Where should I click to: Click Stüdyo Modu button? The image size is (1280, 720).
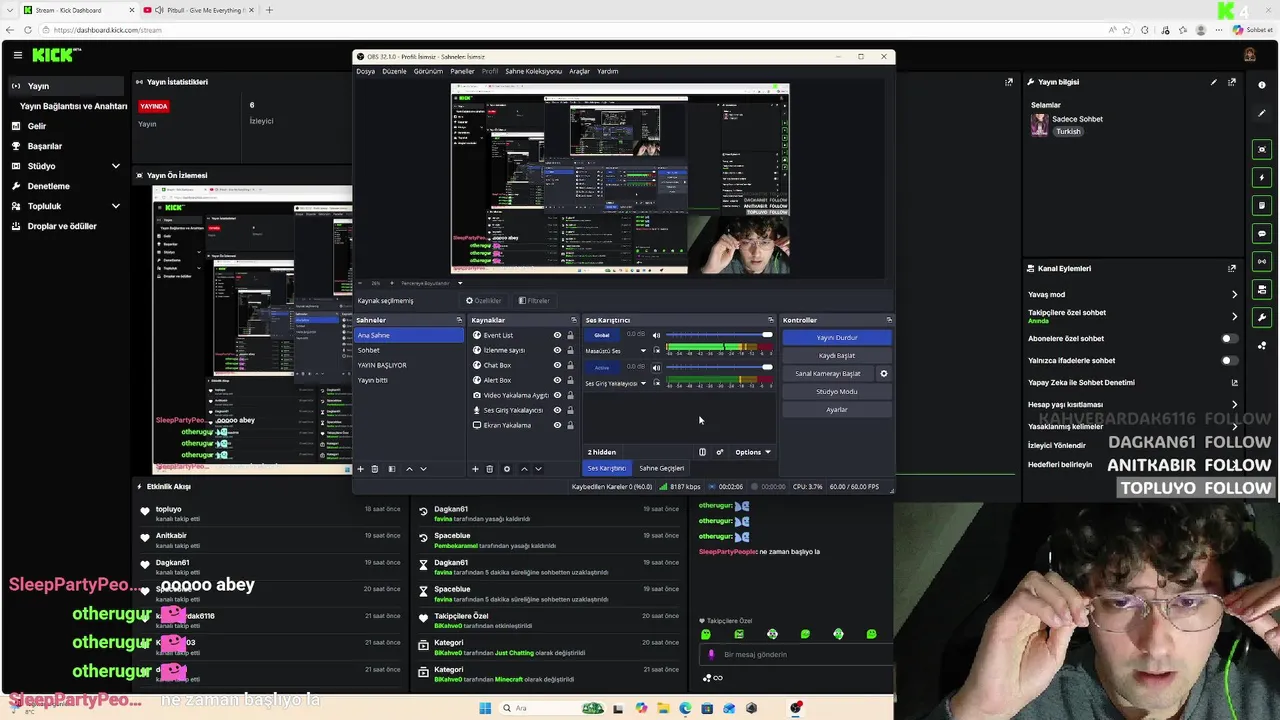836,391
